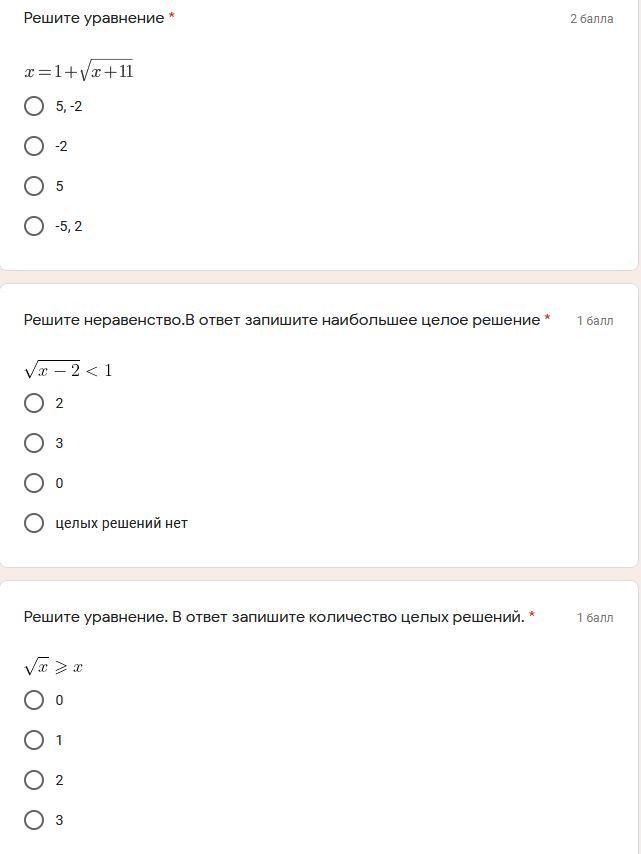Click the "2 балла" points label
The height and width of the screenshot is (854, 641).
591,19
